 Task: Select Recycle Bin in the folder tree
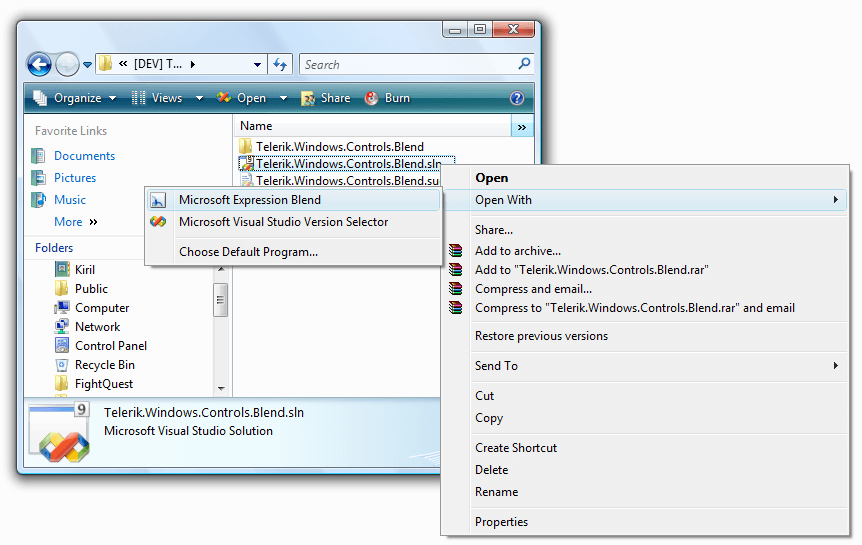(104, 365)
